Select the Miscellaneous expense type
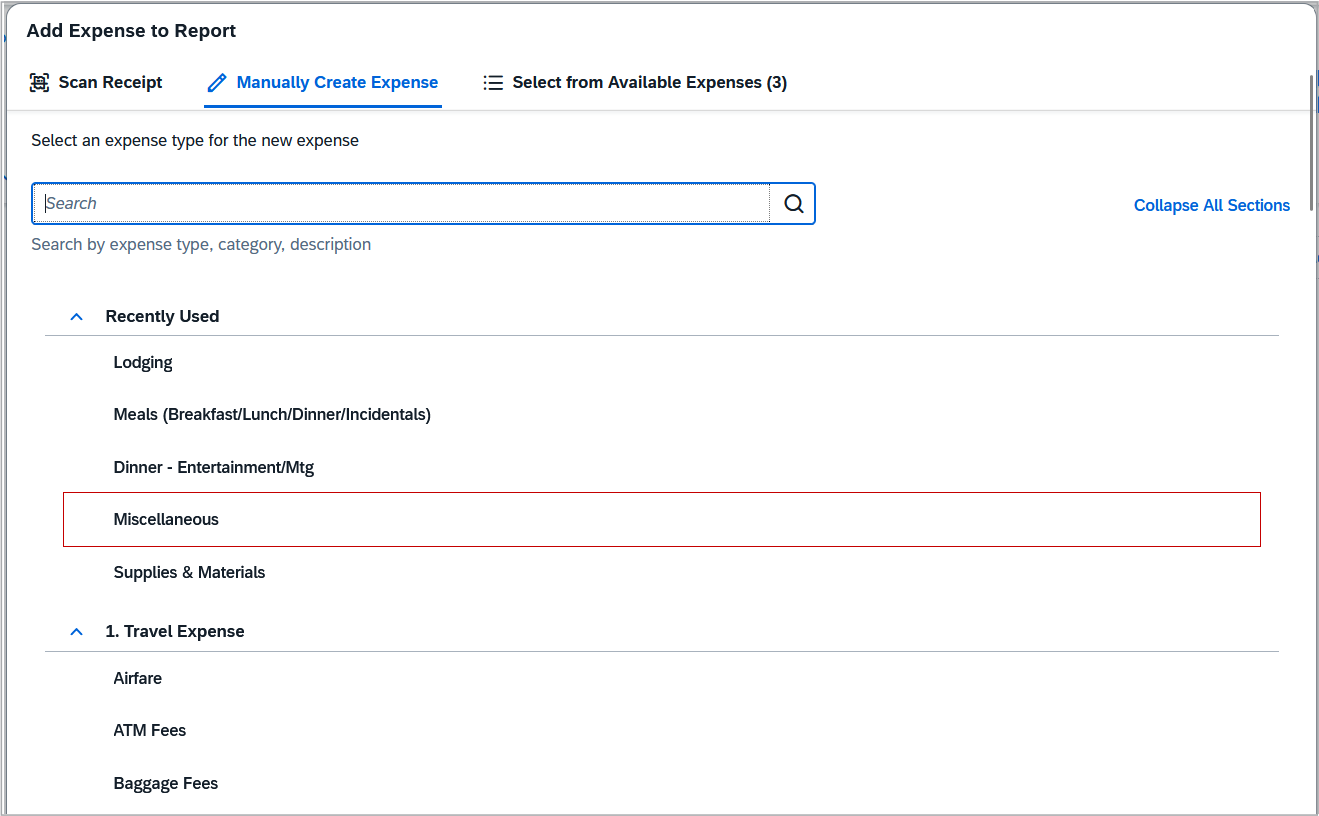Screen dimensions: 1319x816 click(166, 519)
